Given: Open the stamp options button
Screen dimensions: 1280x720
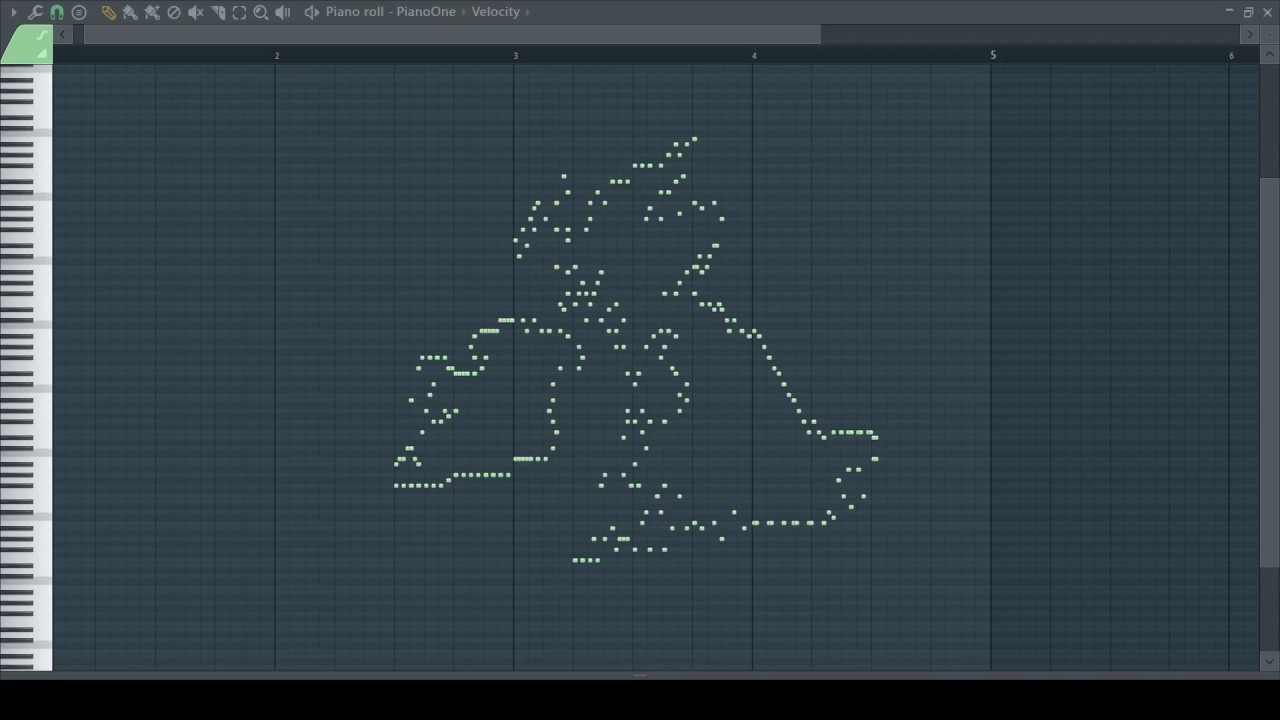Looking at the screenshot, I should pos(79,12).
